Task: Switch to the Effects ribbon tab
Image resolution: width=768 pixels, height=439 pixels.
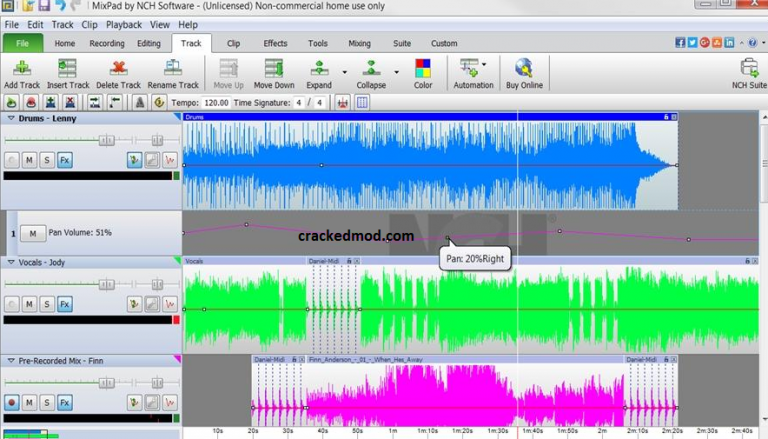Action: coord(275,43)
